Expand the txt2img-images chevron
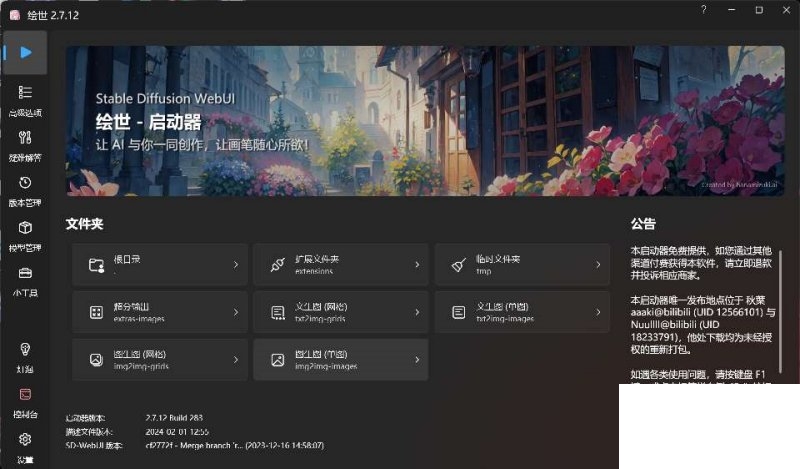Screen dimensions: 800x469 click(598, 312)
